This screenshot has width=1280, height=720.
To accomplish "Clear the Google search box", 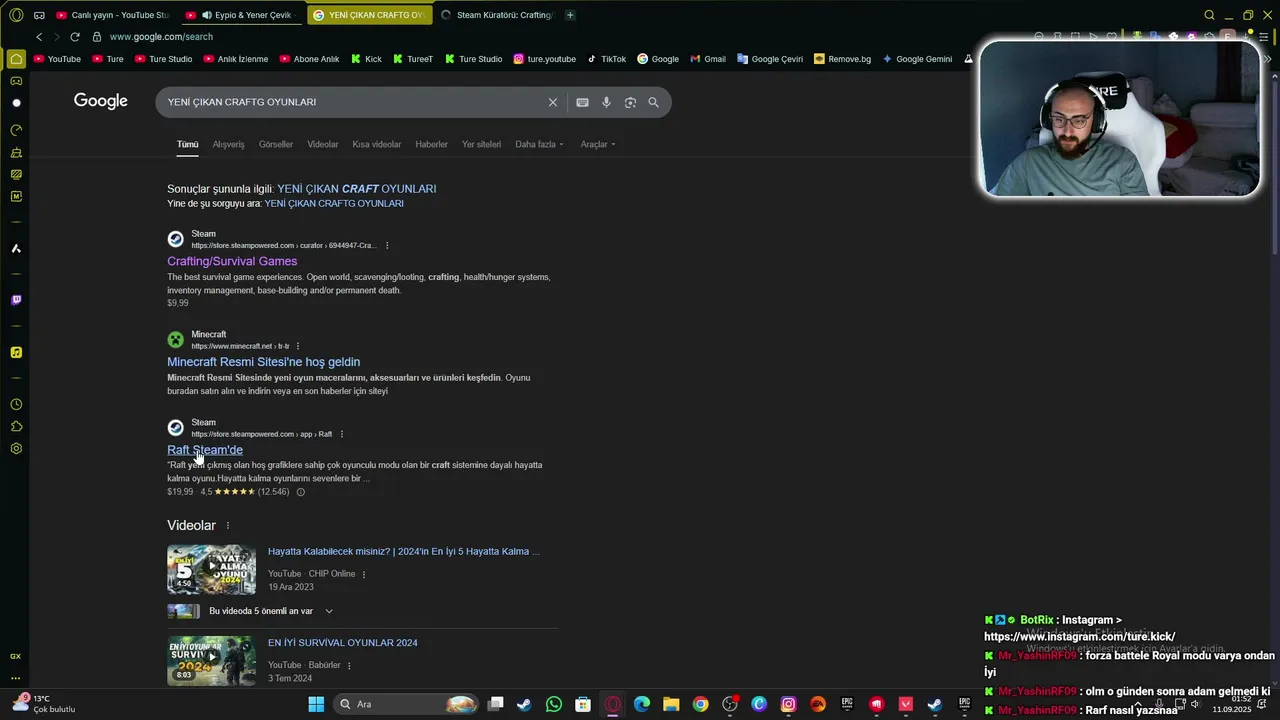I will [552, 102].
